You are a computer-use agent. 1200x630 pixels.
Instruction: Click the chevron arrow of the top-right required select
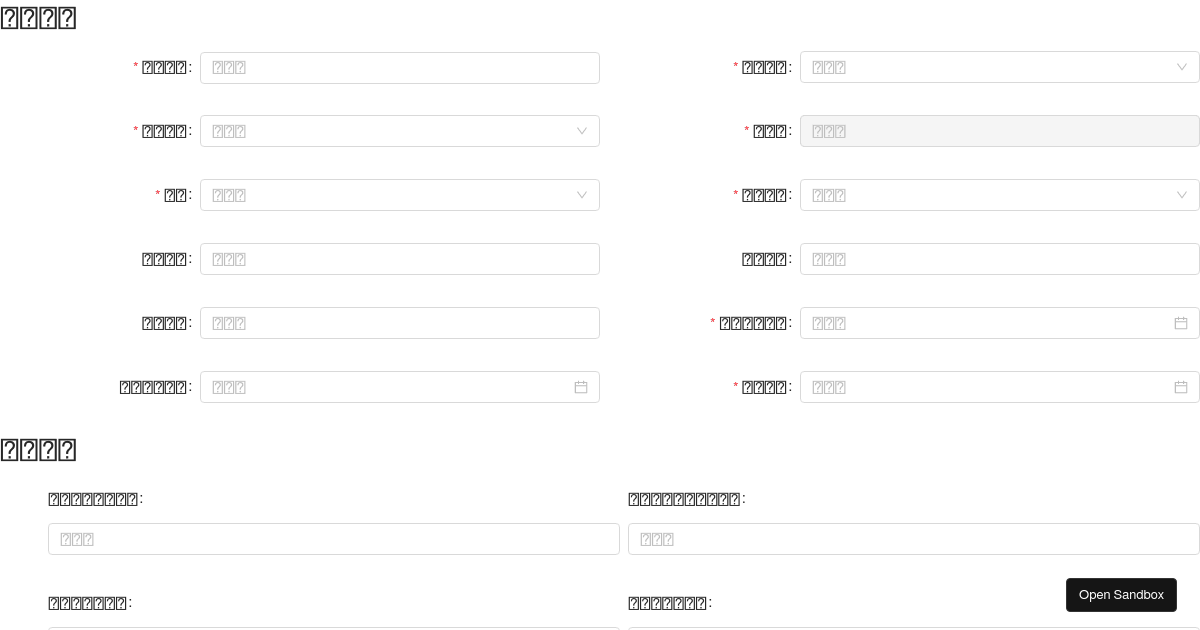point(1181,67)
